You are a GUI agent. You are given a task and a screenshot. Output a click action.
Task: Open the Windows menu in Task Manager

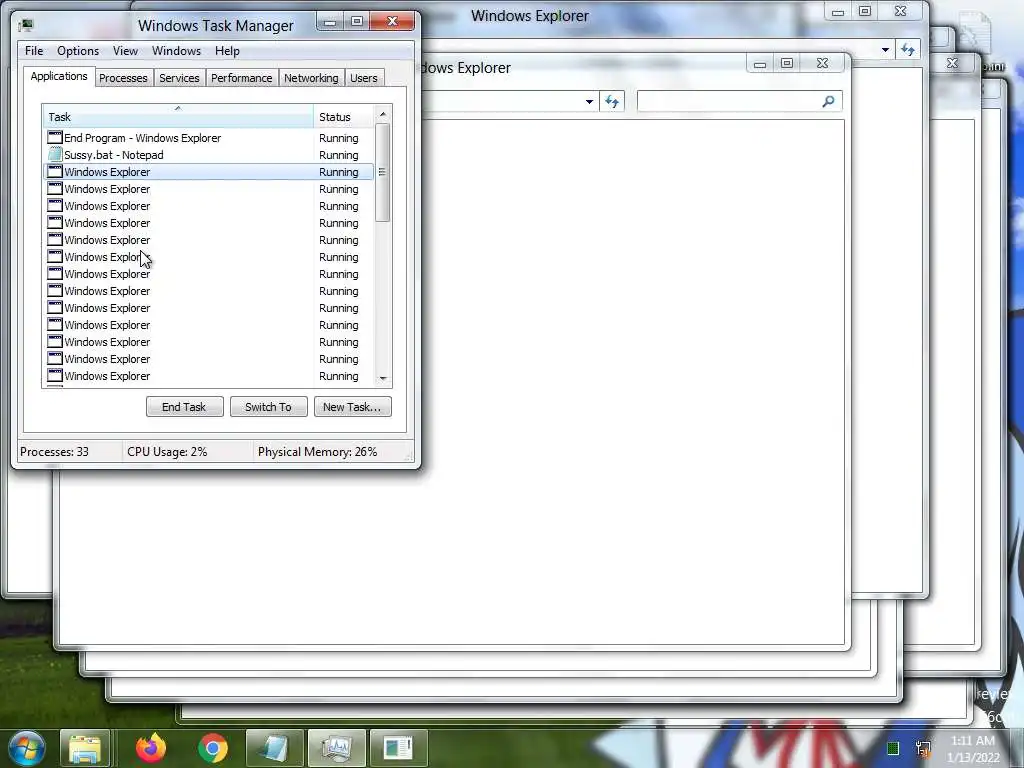(176, 51)
